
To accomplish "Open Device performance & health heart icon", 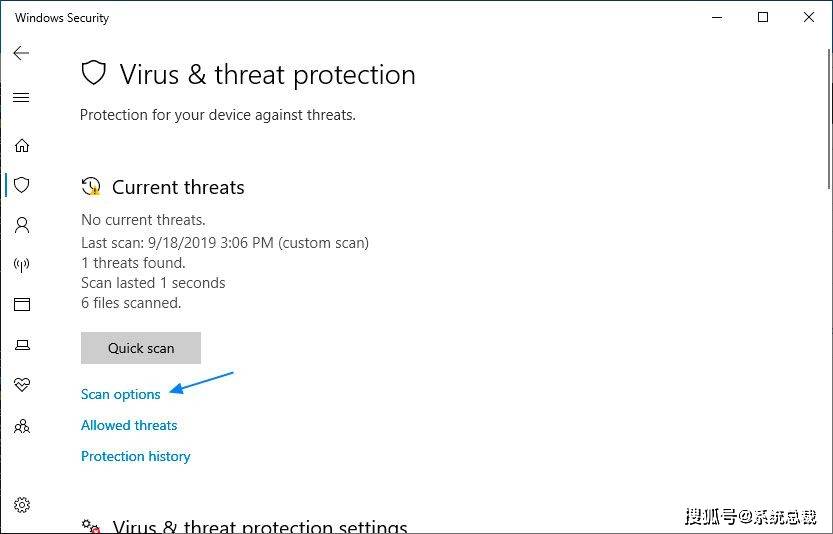I will 22,384.
